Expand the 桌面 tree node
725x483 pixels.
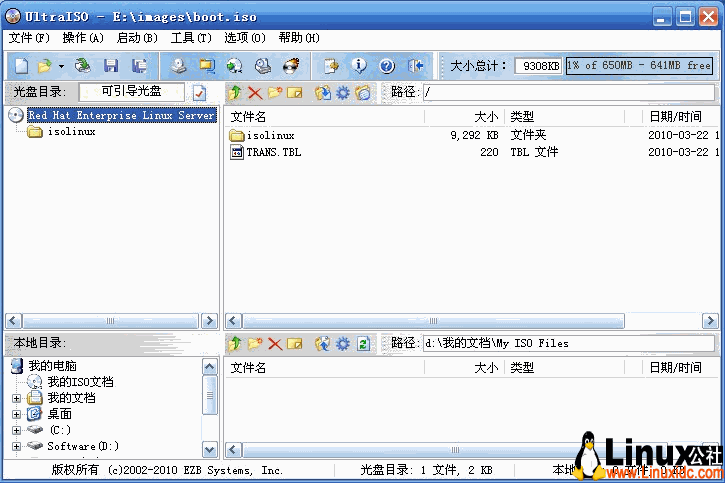tap(16, 414)
